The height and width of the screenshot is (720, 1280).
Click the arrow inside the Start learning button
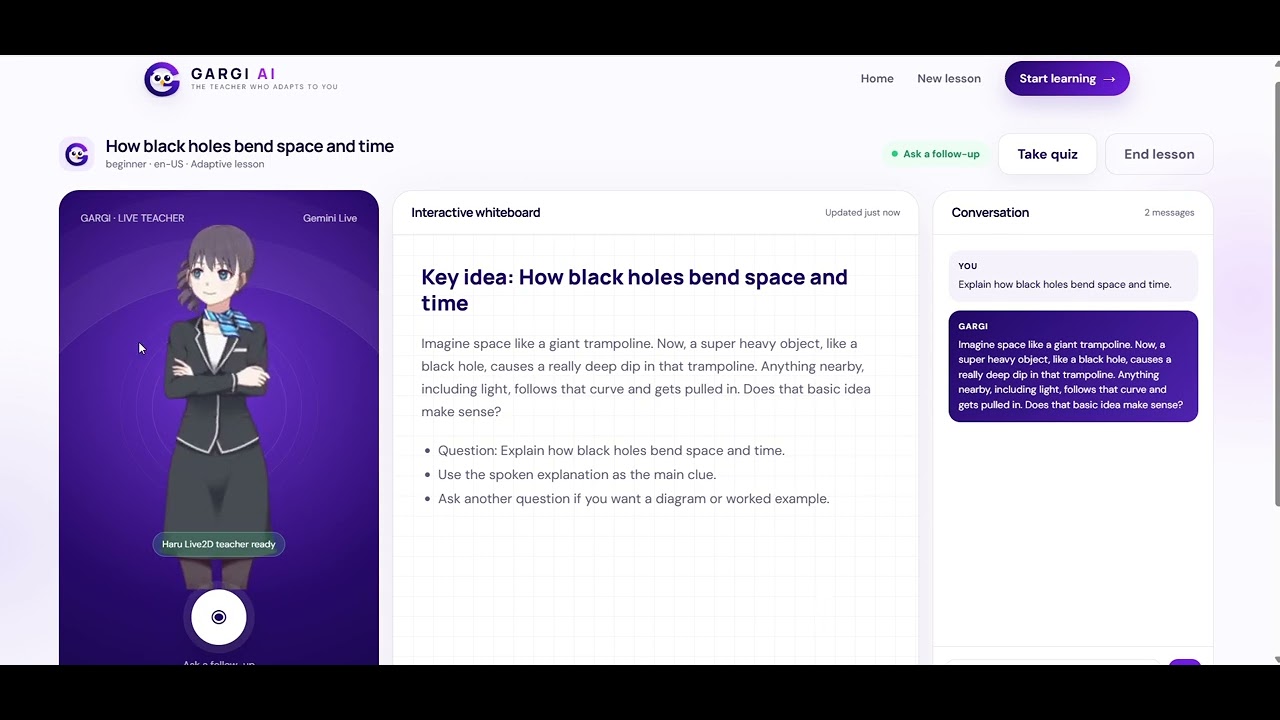(1109, 79)
